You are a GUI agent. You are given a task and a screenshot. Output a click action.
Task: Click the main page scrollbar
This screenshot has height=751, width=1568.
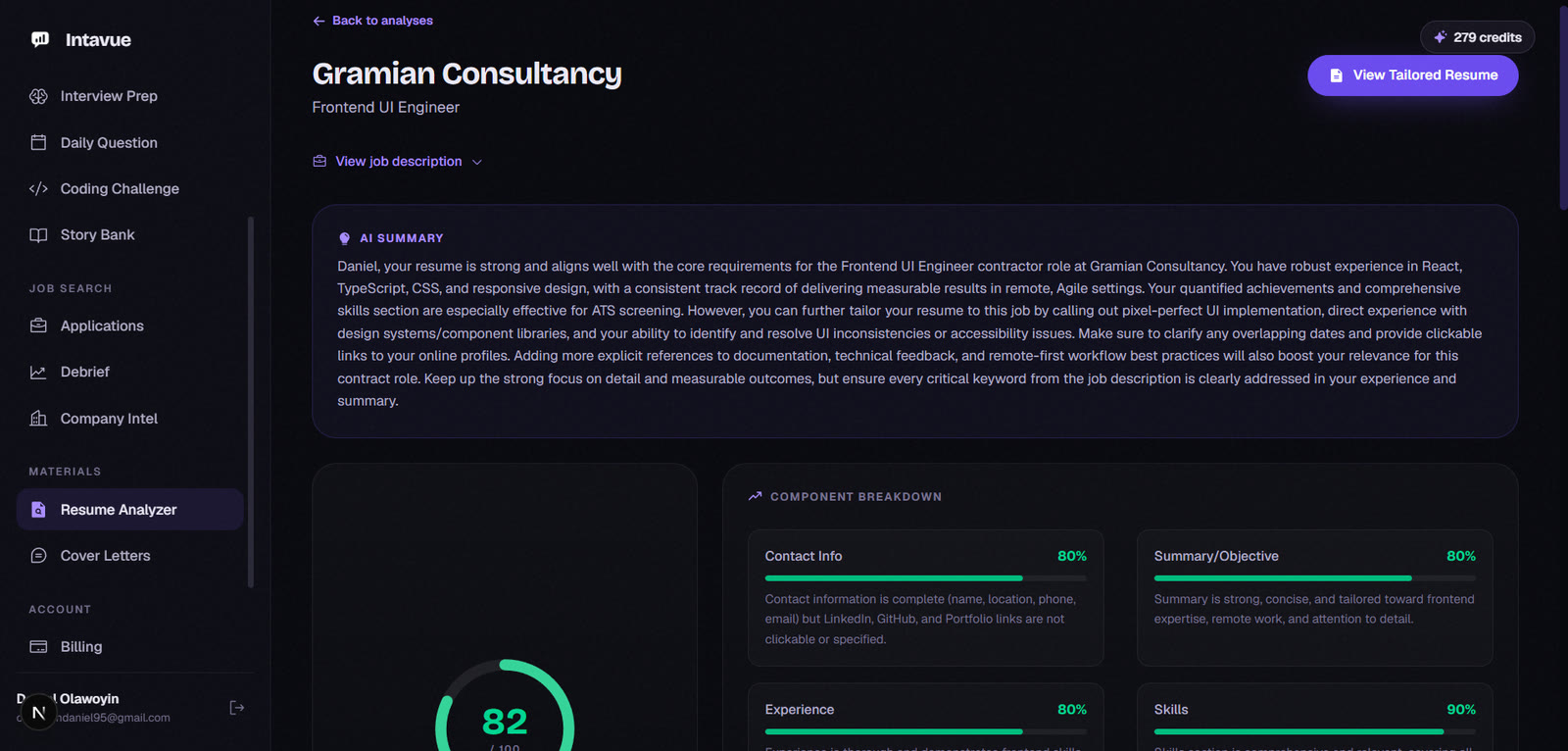tap(1563, 108)
